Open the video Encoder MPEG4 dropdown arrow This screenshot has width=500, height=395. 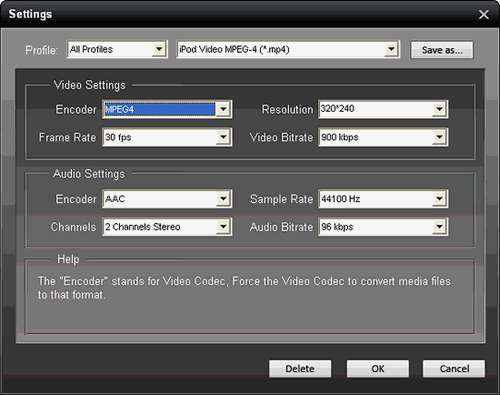[x=223, y=109]
